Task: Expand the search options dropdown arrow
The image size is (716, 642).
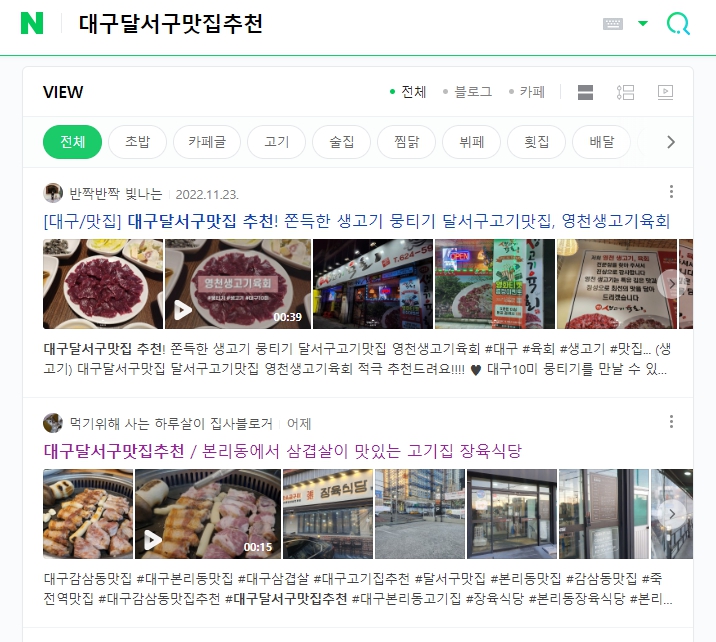Action: coord(643,23)
